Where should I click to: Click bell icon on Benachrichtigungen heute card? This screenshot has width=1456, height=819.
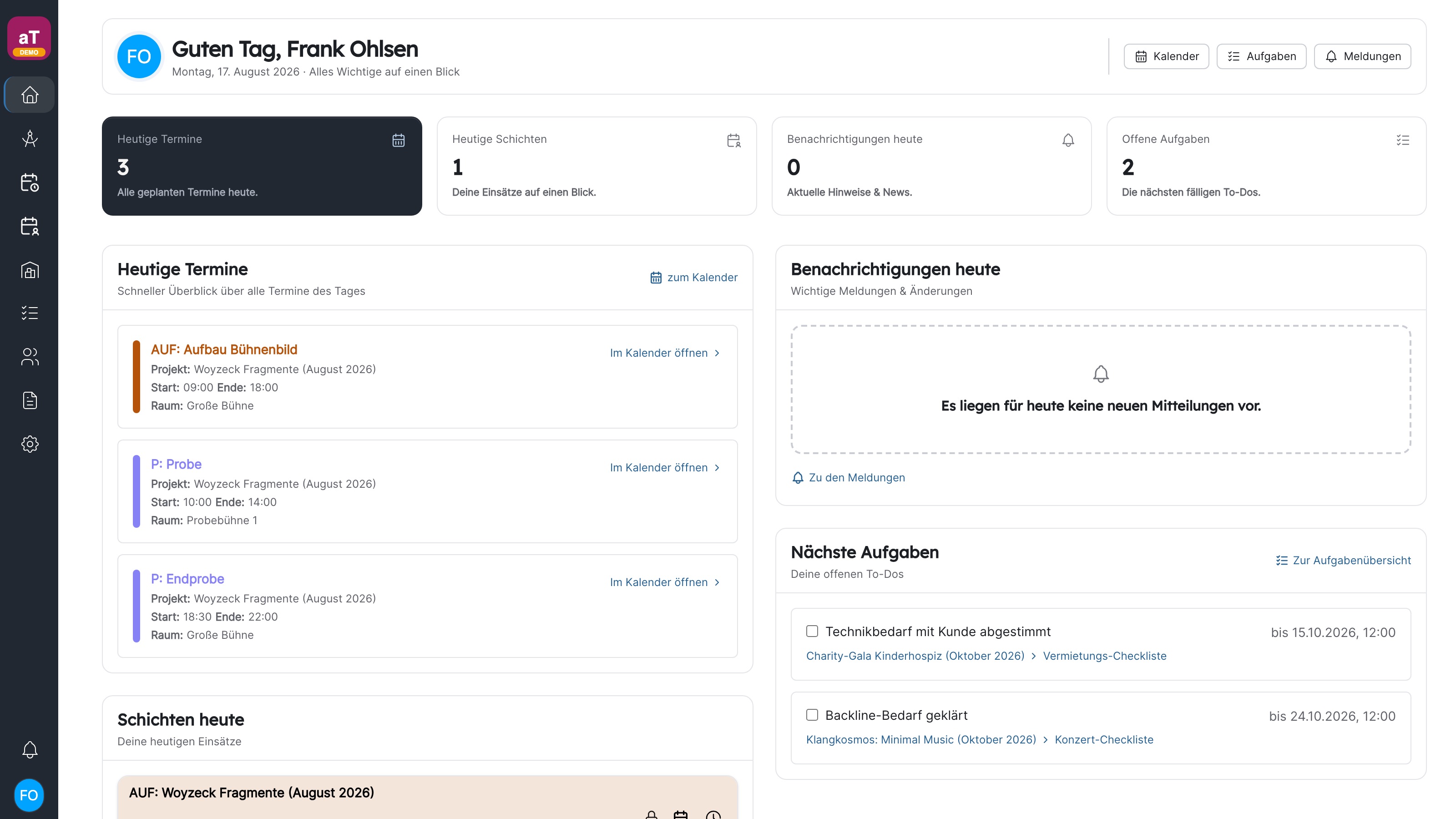[x=1068, y=140]
